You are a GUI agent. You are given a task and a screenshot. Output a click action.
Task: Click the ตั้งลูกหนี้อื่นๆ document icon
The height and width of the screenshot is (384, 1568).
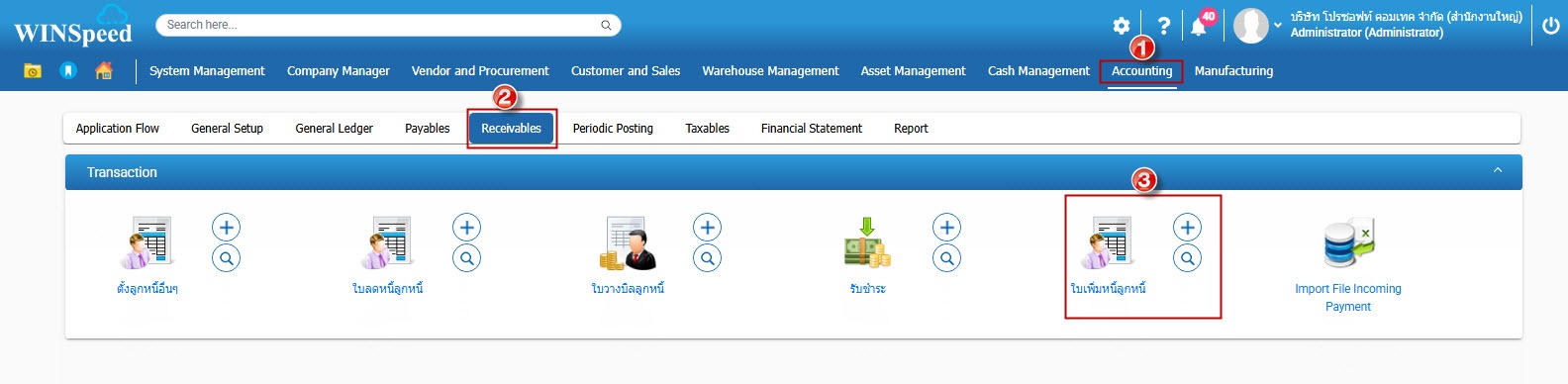(x=147, y=242)
